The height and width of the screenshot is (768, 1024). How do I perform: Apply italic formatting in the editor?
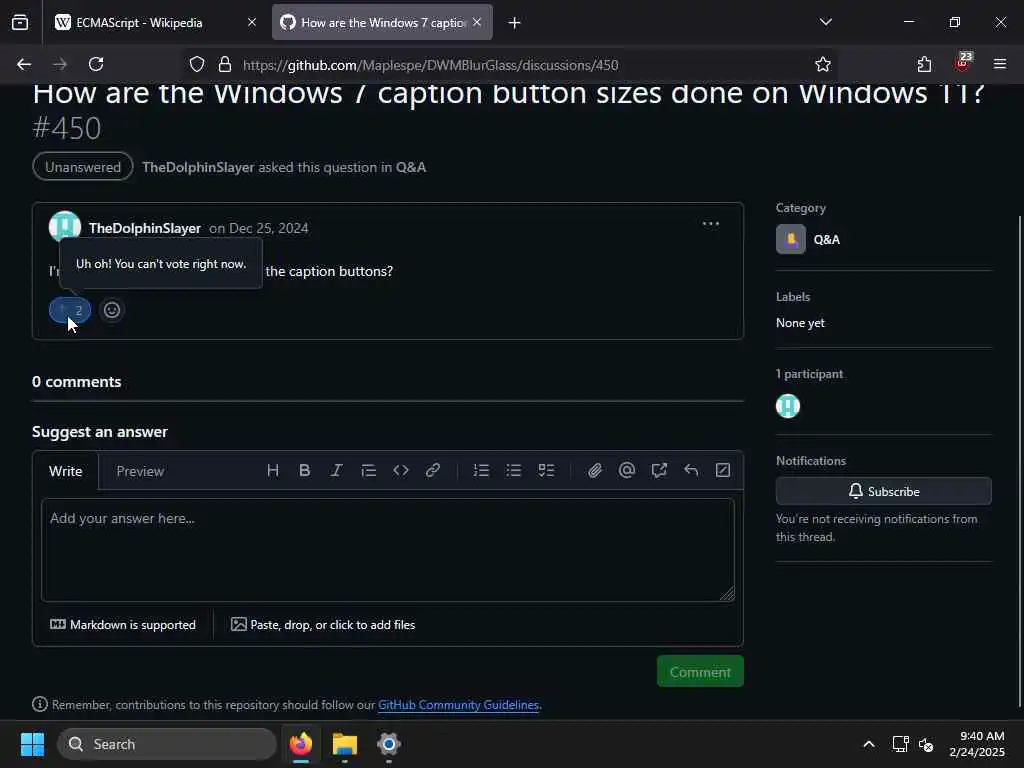[336, 470]
